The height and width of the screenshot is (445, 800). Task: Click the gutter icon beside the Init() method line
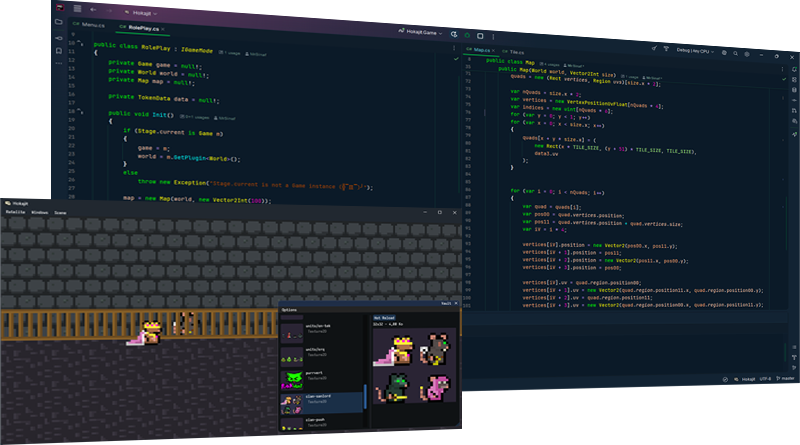(82, 112)
